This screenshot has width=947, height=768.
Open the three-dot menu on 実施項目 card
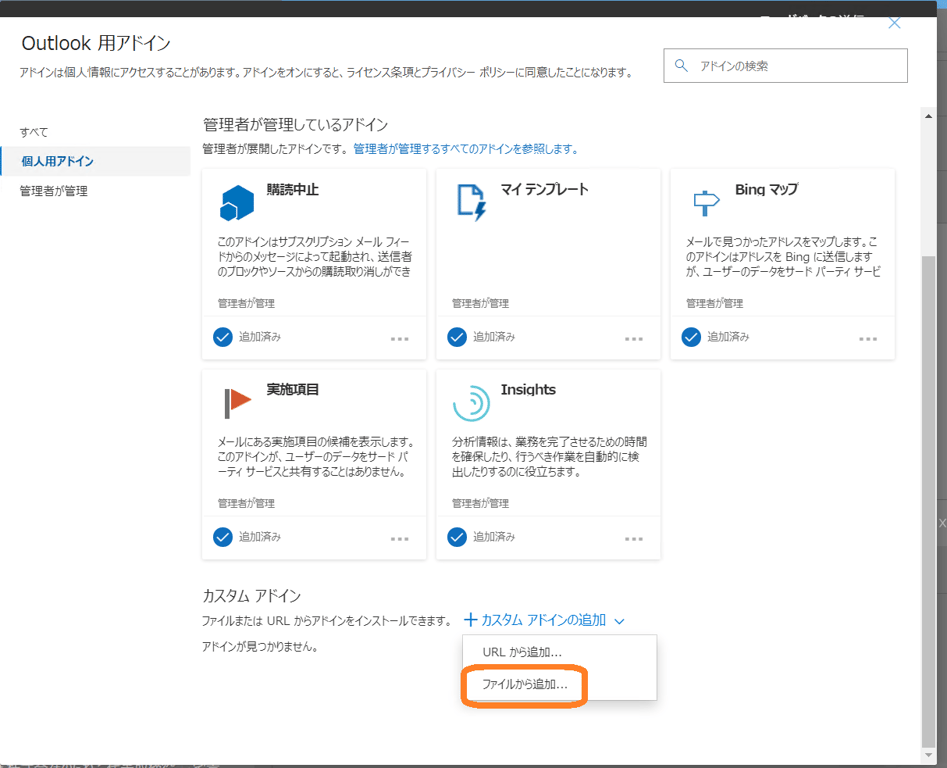[x=399, y=539]
